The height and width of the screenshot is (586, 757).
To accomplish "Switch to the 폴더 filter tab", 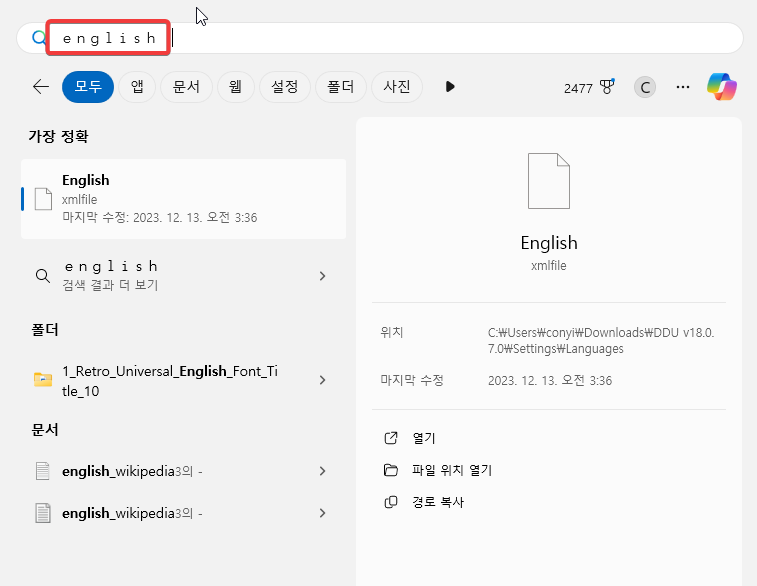I will tap(341, 87).
